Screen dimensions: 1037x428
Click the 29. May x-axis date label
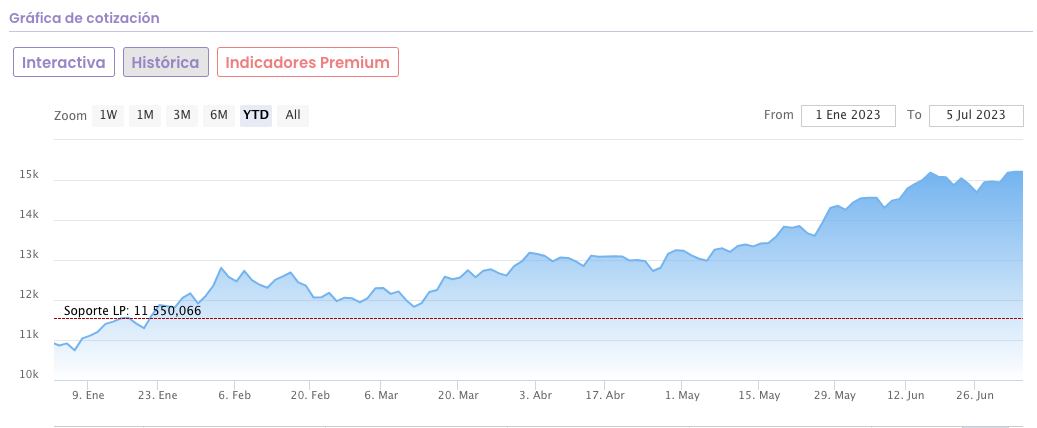(837, 395)
